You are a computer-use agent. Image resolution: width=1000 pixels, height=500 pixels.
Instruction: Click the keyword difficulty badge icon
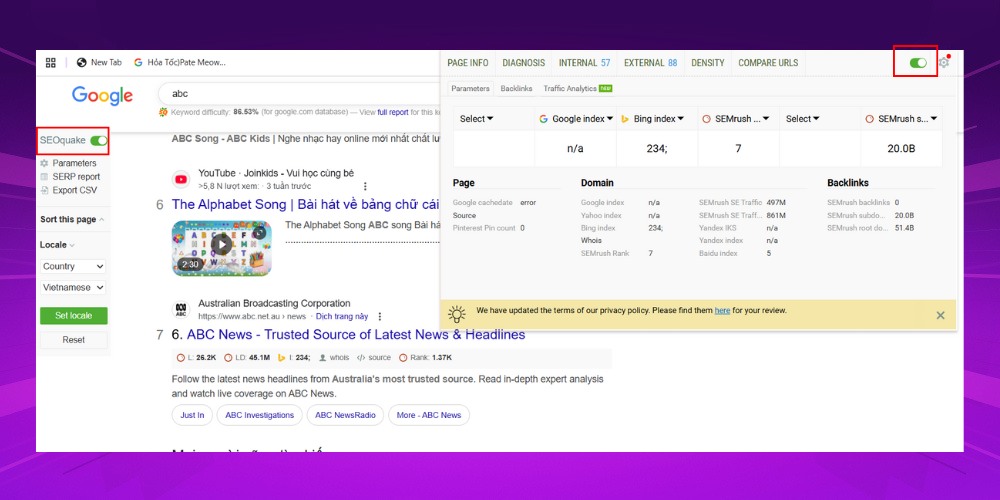(164, 112)
